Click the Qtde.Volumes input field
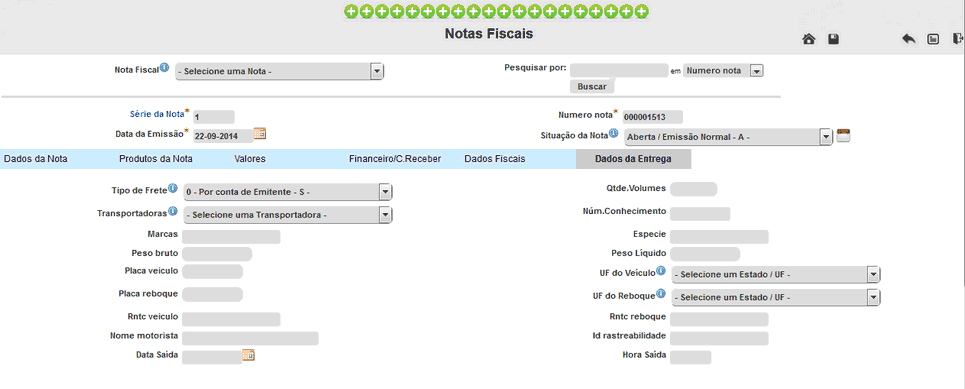965x389 pixels. pyautogui.click(x=694, y=189)
